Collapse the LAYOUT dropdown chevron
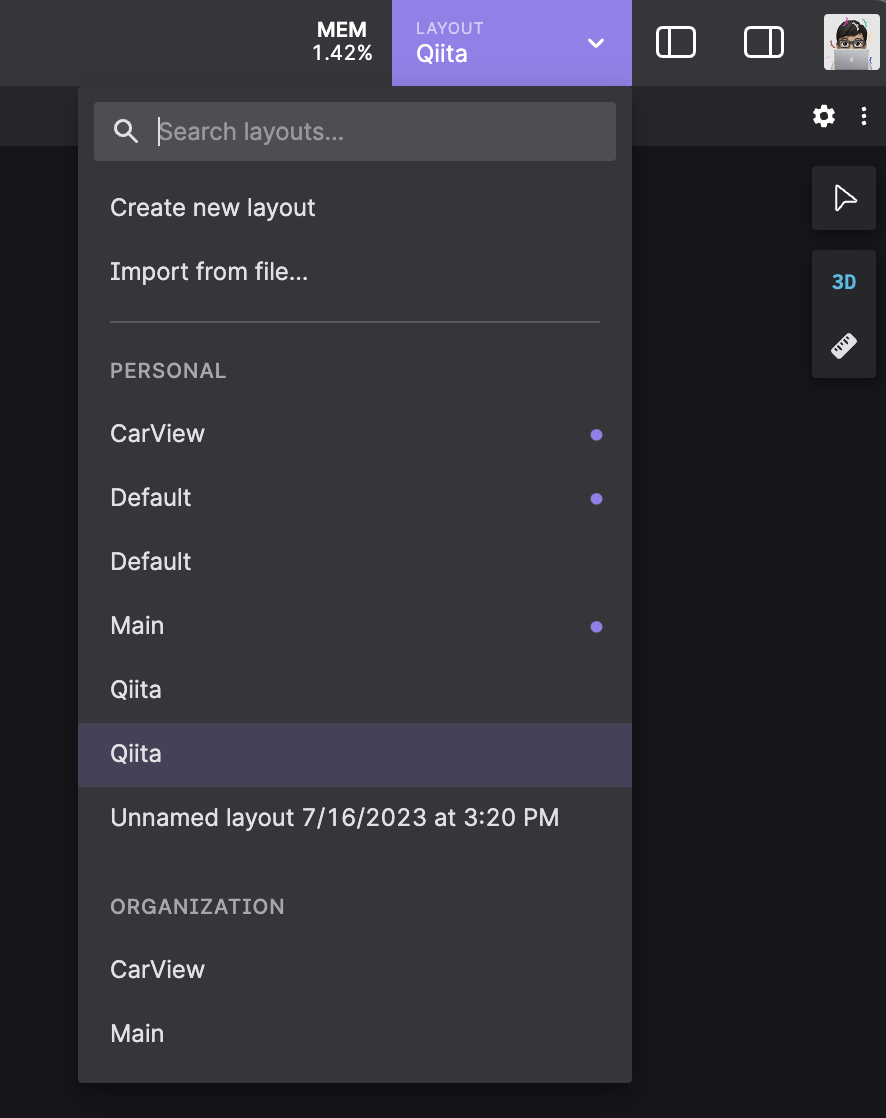The width and height of the screenshot is (886, 1118). (x=596, y=44)
